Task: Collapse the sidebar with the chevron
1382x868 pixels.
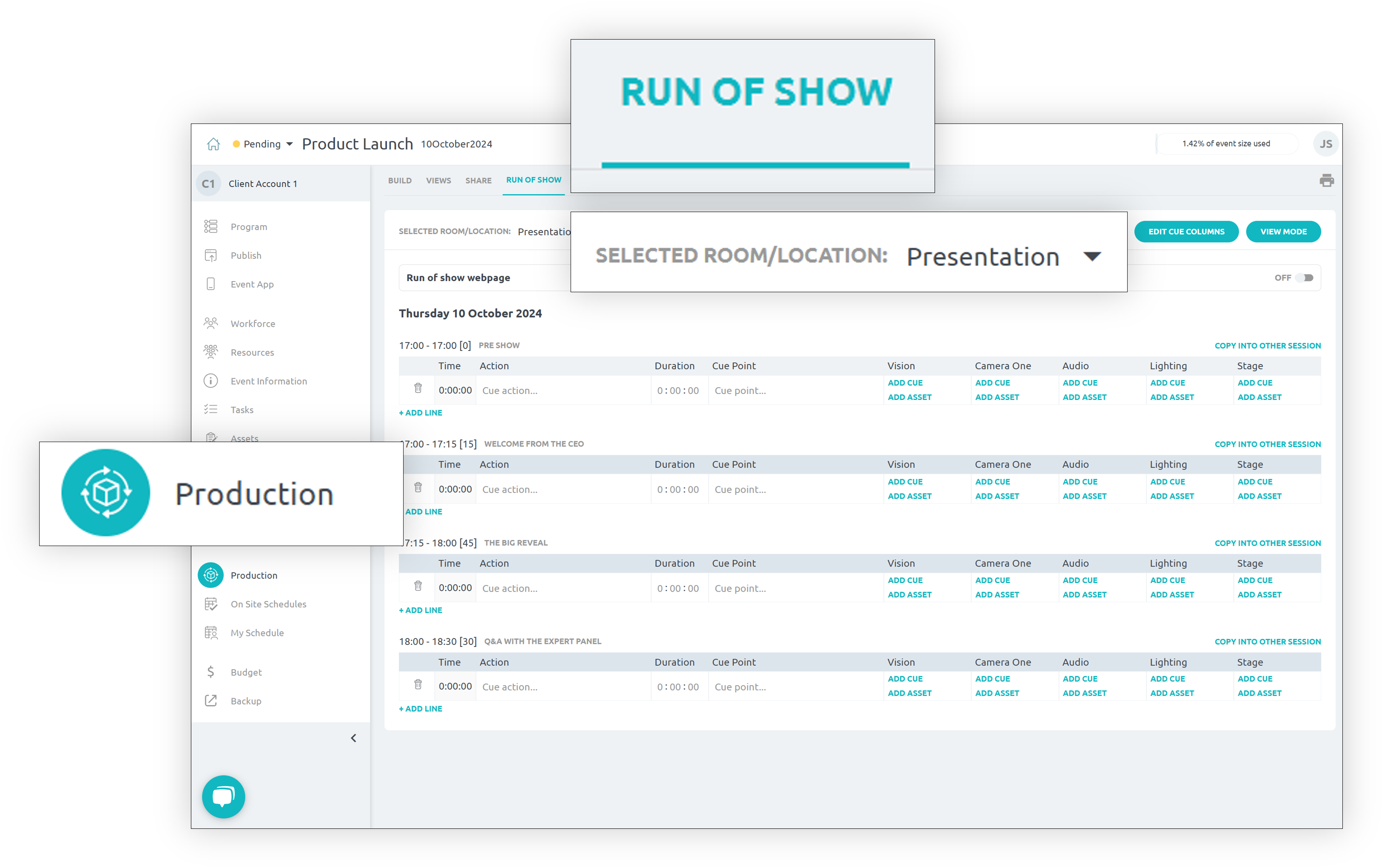Action: [x=354, y=738]
